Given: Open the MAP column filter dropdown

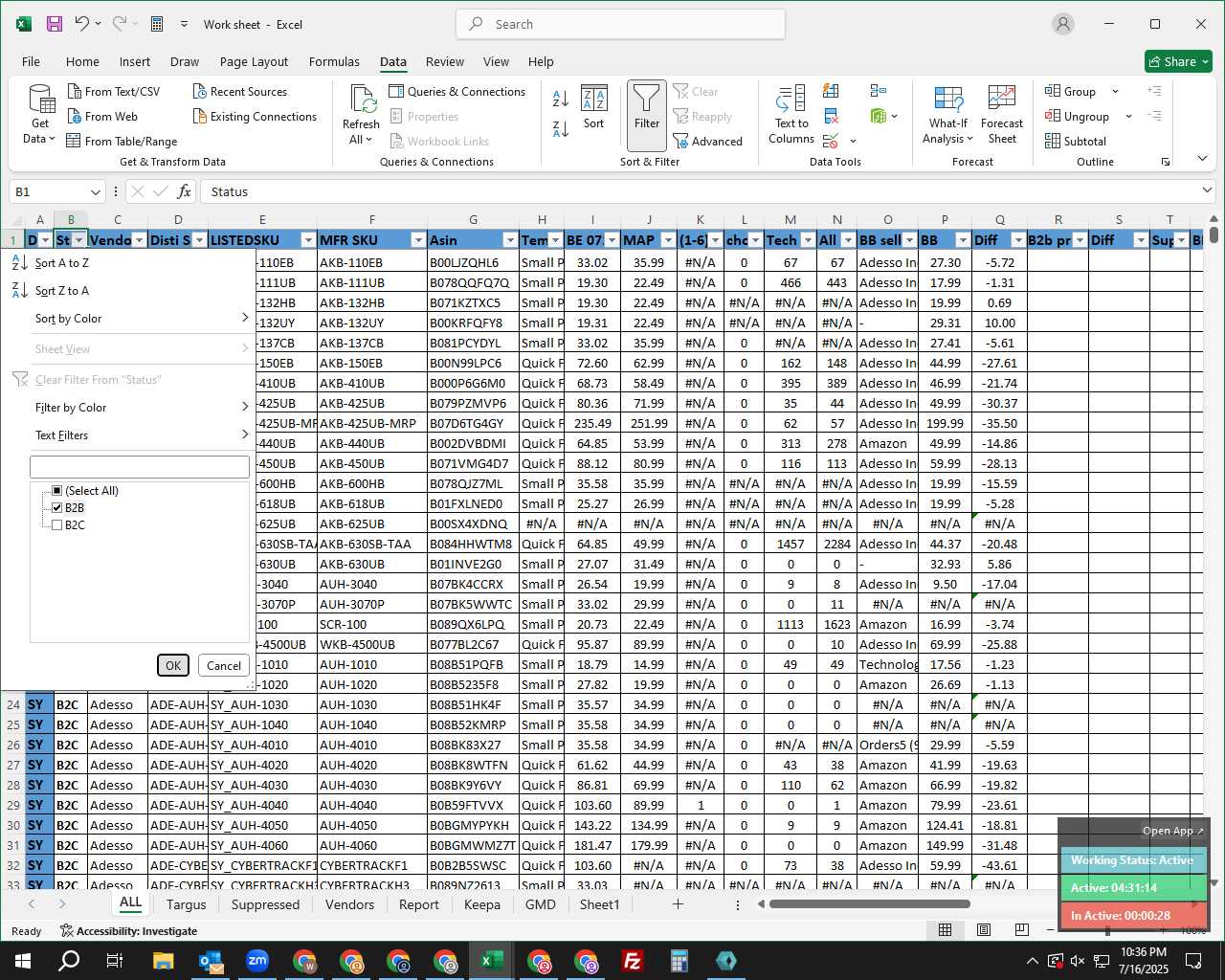Looking at the screenshot, I should [x=668, y=240].
